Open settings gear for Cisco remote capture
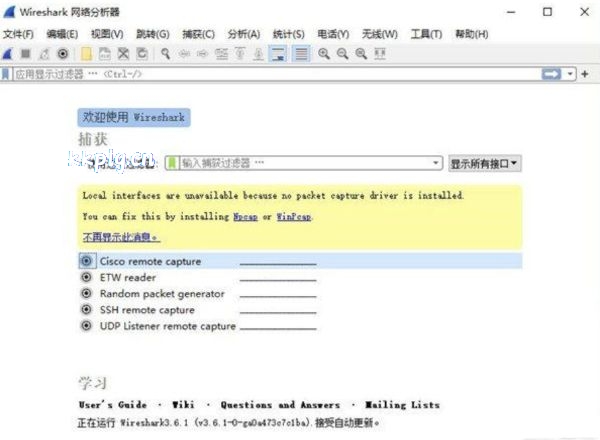The height and width of the screenshot is (440, 600). click(x=86, y=261)
